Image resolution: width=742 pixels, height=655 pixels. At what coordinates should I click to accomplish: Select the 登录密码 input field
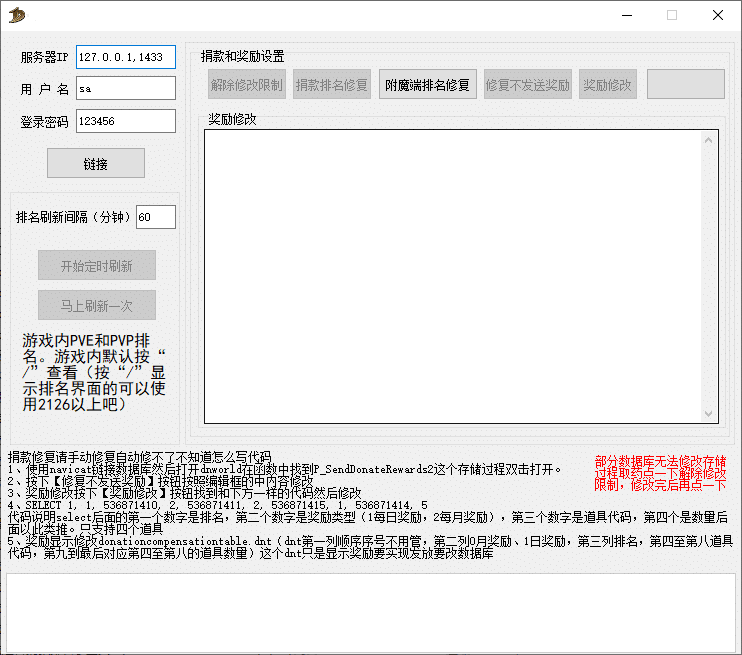pos(125,121)
